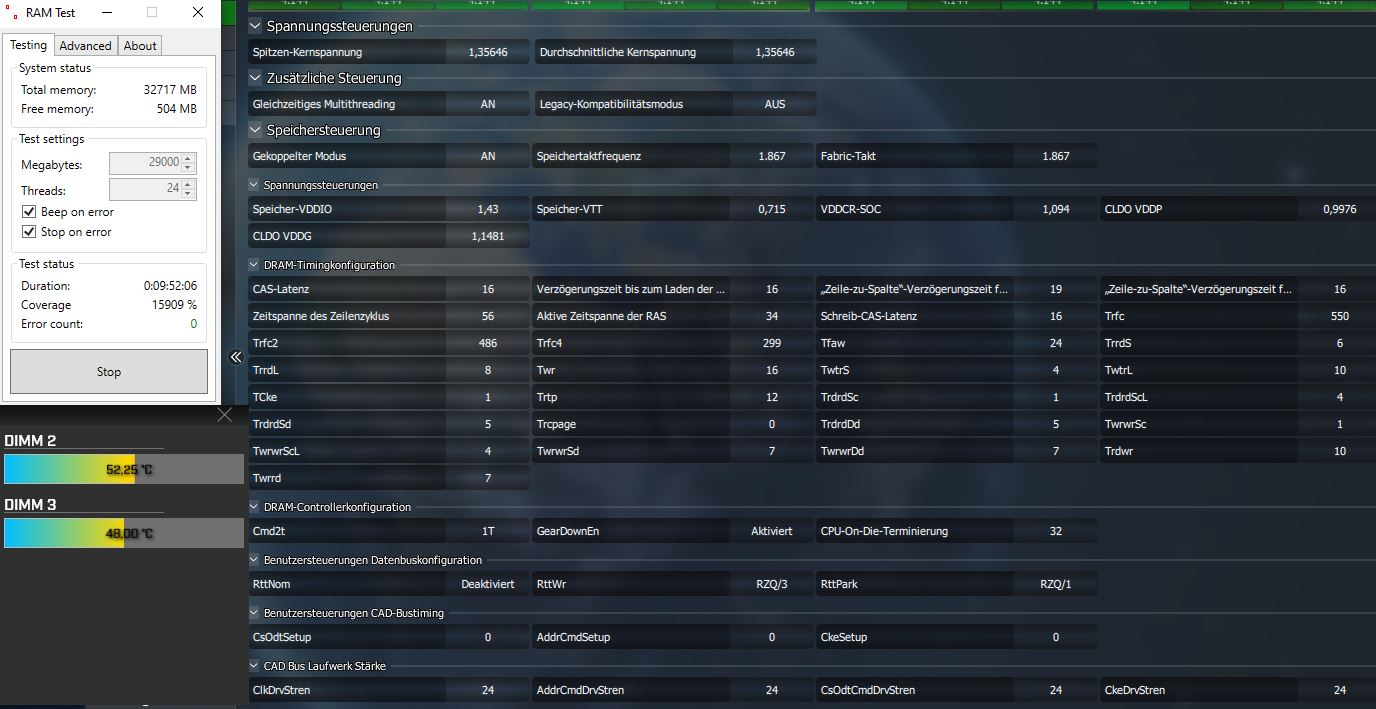
Task: Click the CLDO VDDP value 0,9976
Action: (x=1339, y=209)
